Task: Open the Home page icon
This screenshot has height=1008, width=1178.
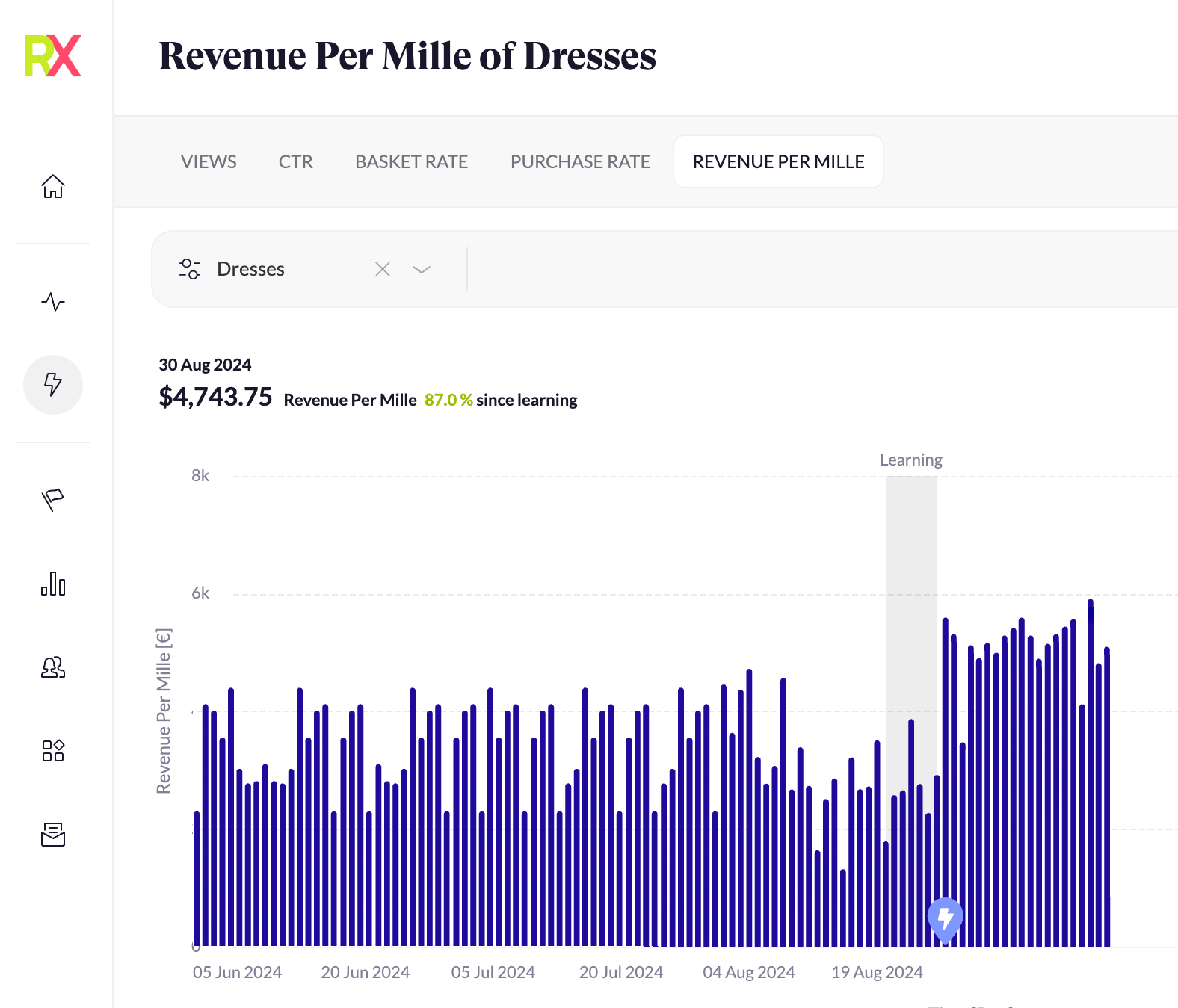Action: pyautogui.click(x=53, y=186)
